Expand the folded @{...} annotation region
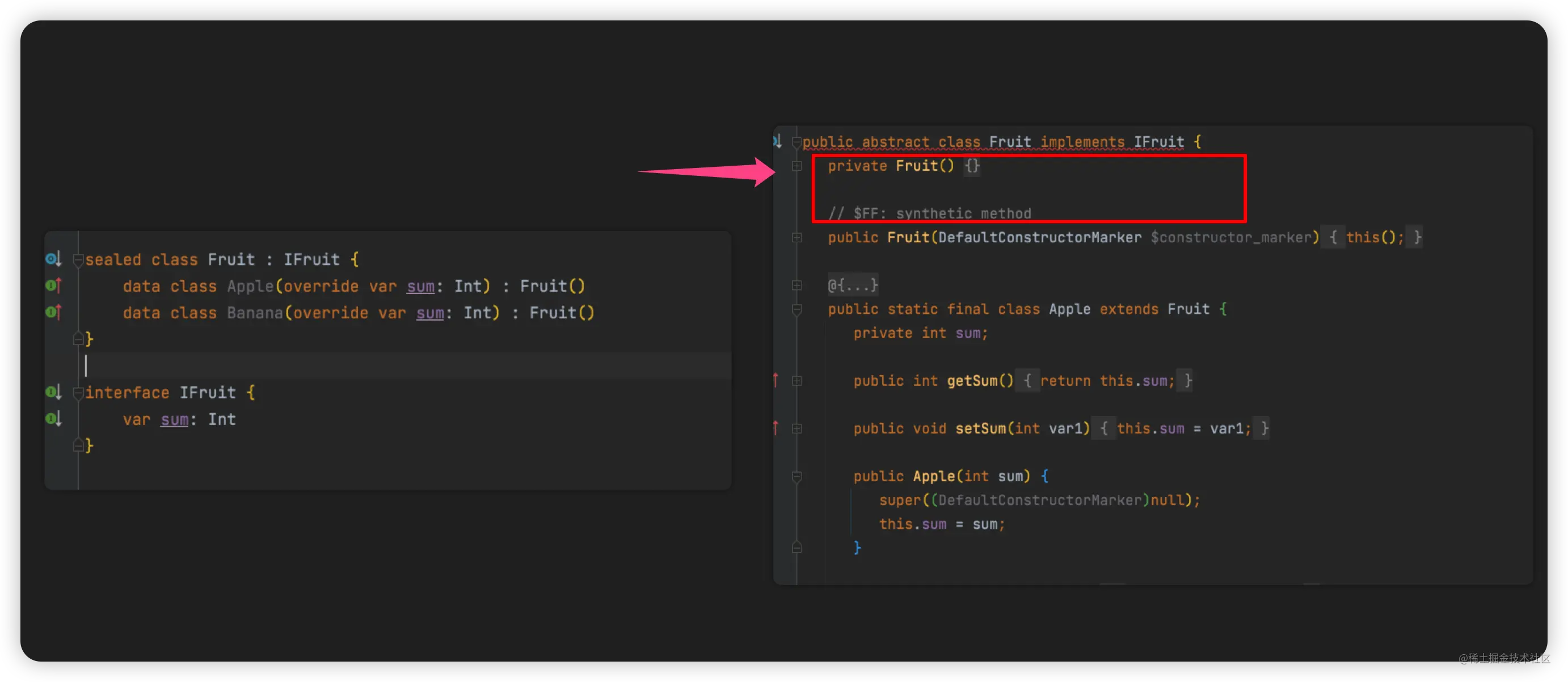 coord(796,285)
